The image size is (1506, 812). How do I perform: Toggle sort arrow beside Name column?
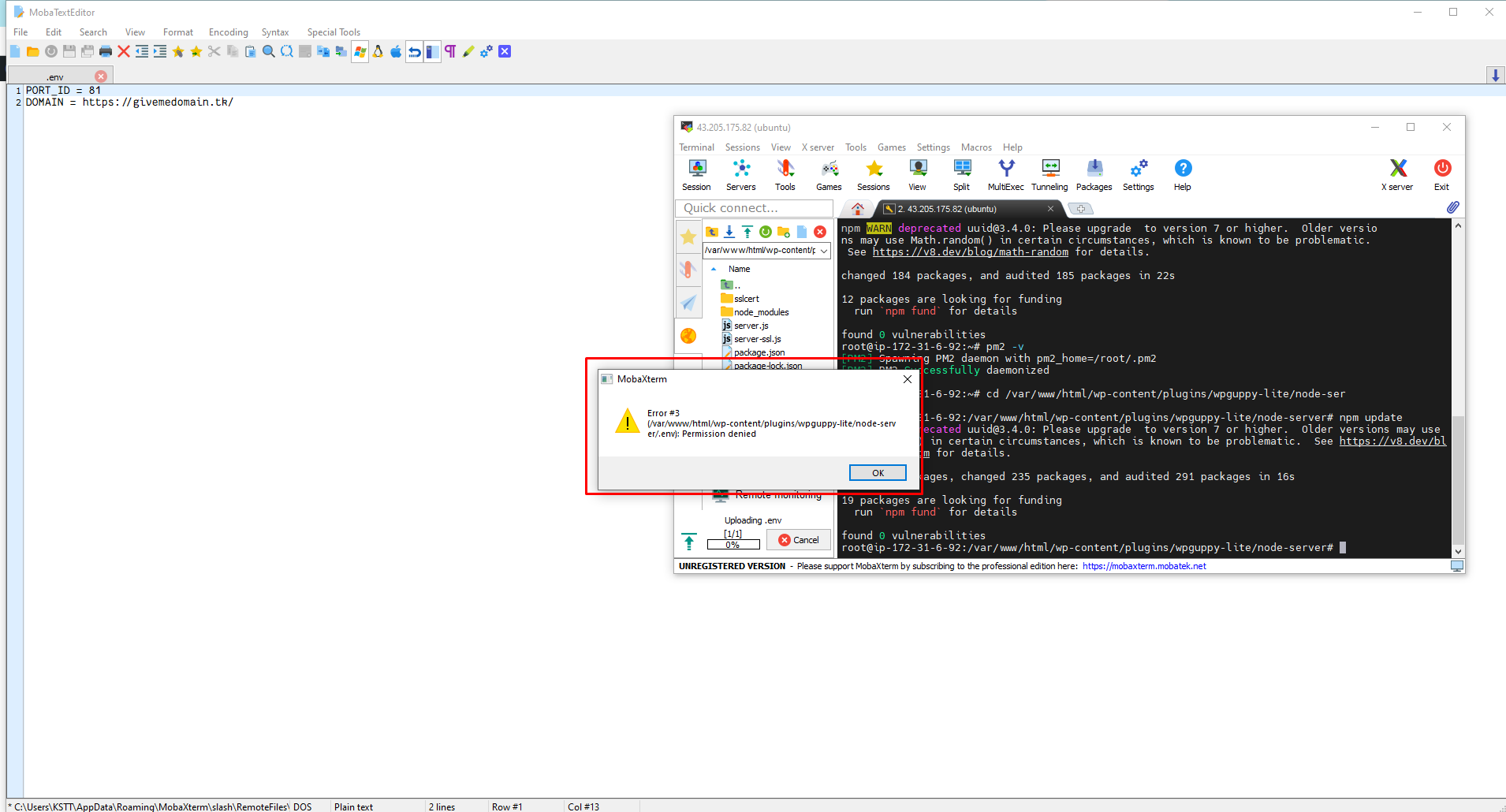[x=714, y=270]
